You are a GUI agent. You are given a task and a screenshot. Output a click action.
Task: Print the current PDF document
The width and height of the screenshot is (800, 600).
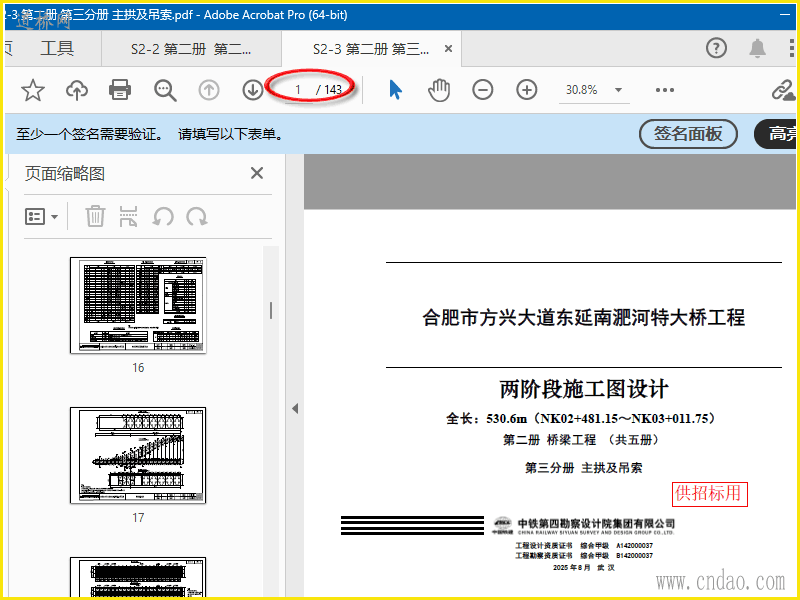120,90
